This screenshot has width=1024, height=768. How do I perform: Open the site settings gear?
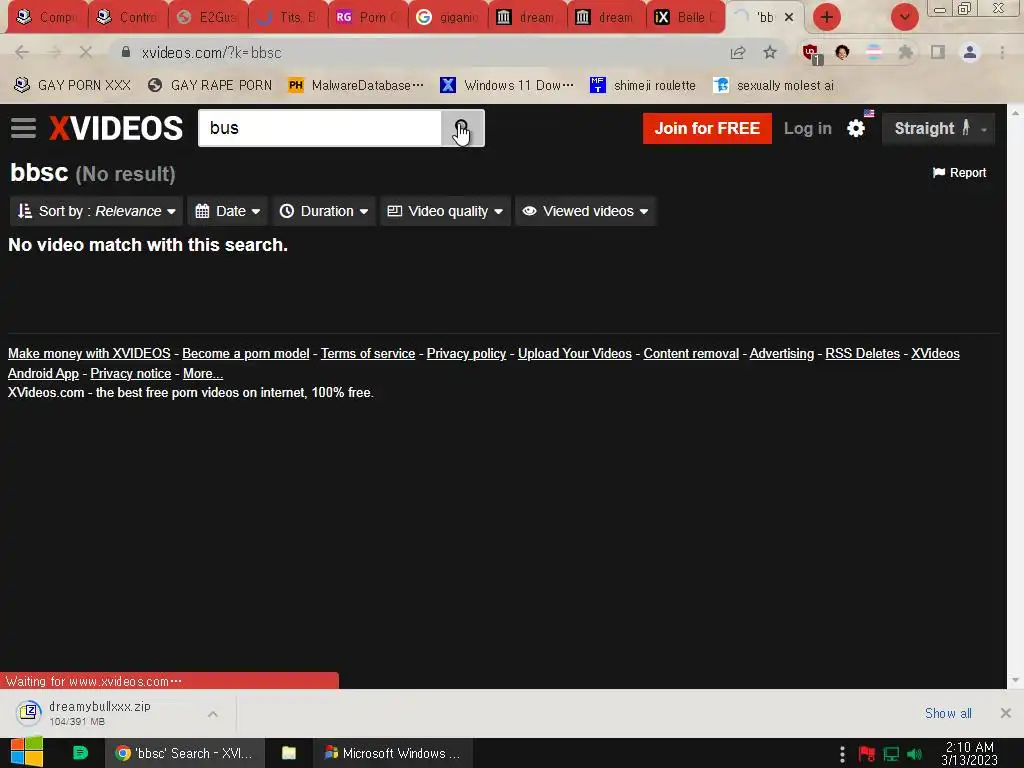point(856,128)
